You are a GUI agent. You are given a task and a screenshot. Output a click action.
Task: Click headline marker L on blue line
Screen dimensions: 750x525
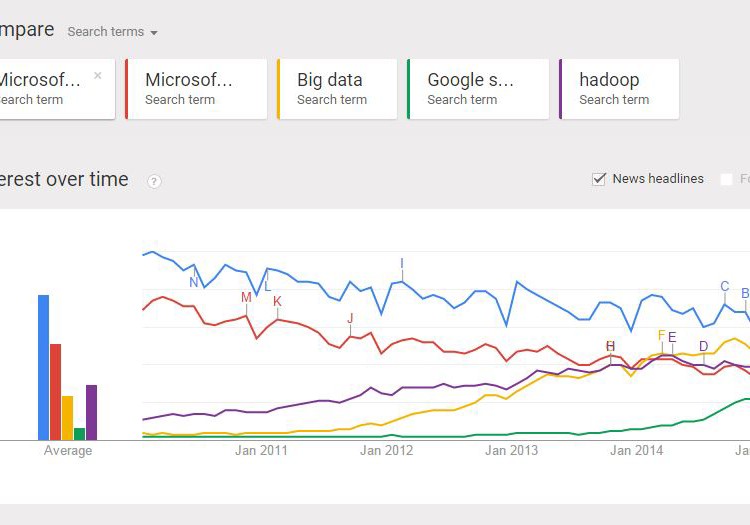[267, 286]
